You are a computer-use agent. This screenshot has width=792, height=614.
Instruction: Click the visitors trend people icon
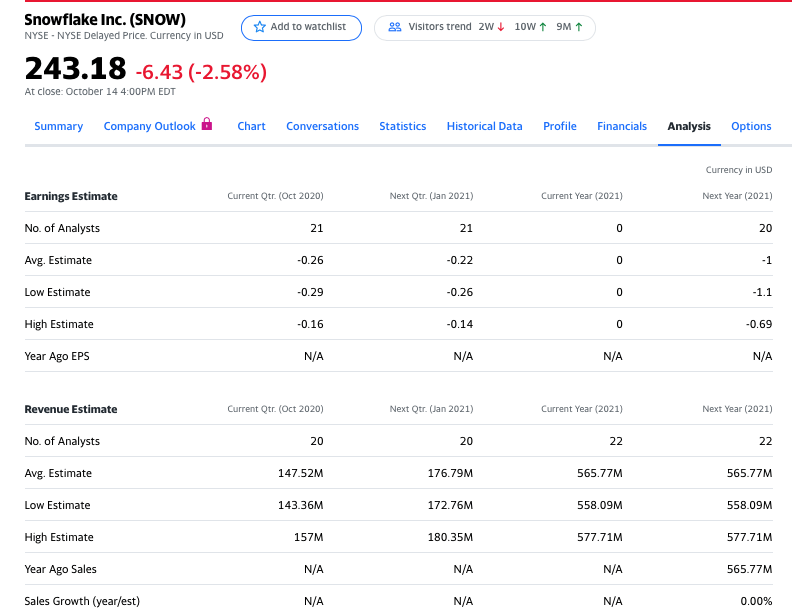coord(395,27)
